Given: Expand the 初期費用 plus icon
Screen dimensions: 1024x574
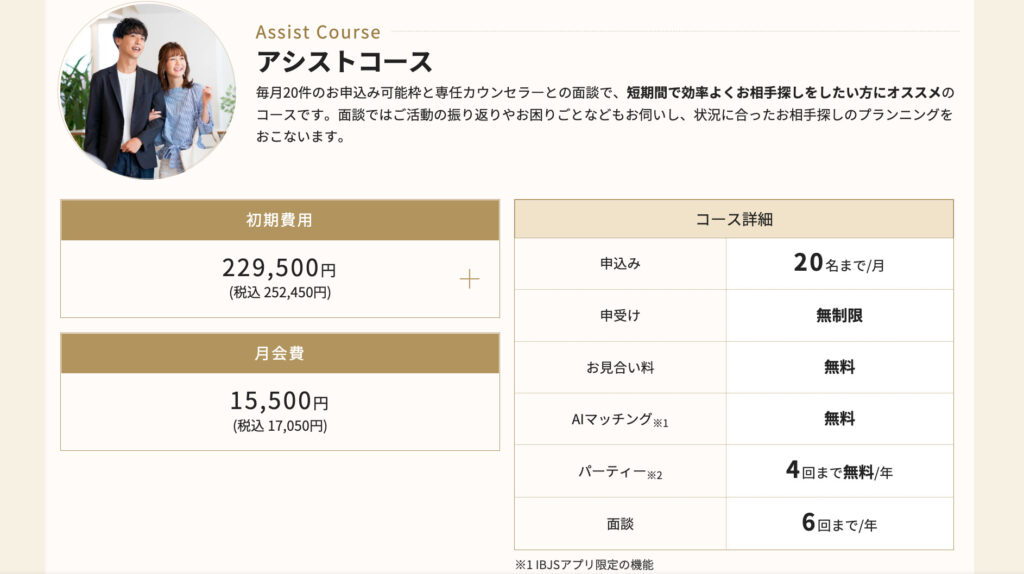Looking at the screenshot, I should click(x=469, y=279).
